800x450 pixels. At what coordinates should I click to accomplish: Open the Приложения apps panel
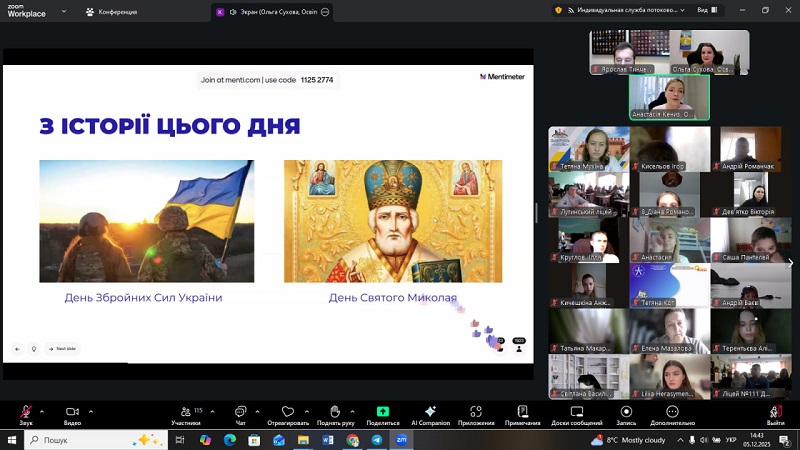click(x=476, y=414)
